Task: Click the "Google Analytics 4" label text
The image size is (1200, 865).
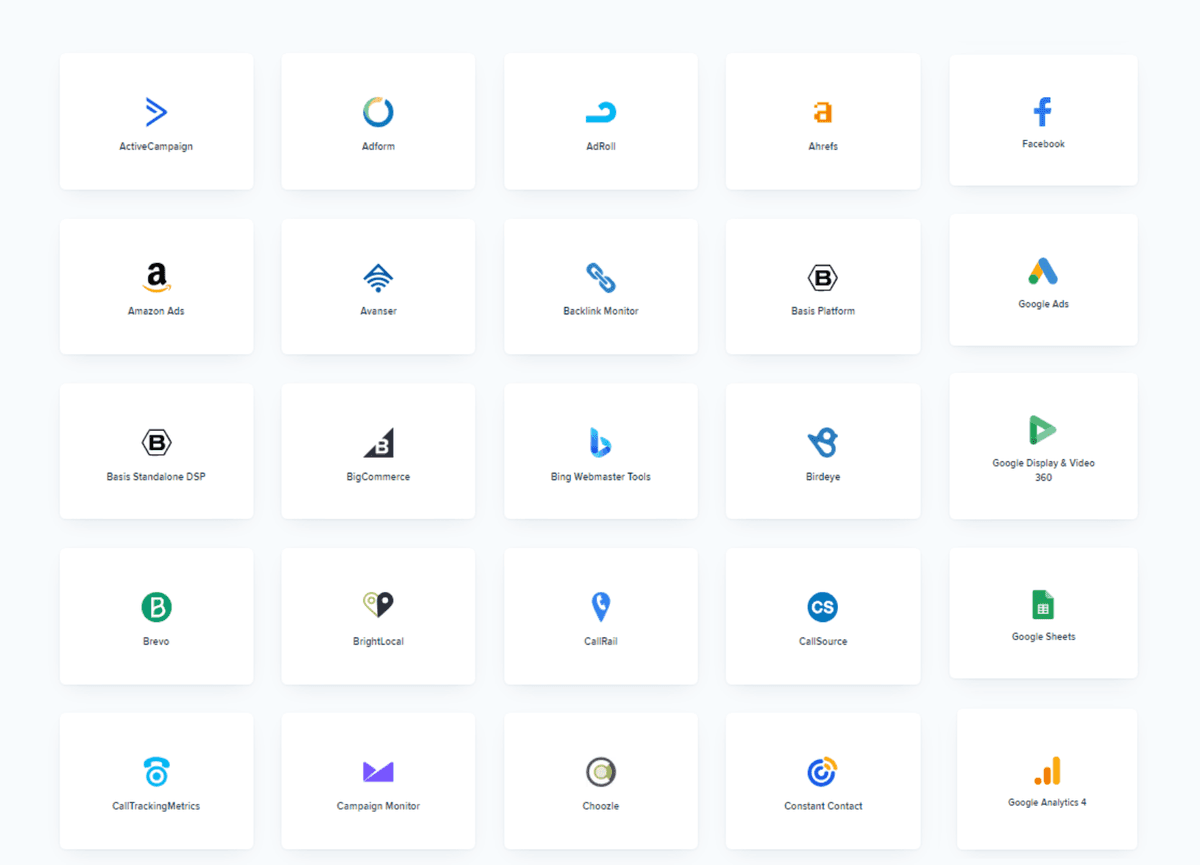Action: (x=1047, y=802)
